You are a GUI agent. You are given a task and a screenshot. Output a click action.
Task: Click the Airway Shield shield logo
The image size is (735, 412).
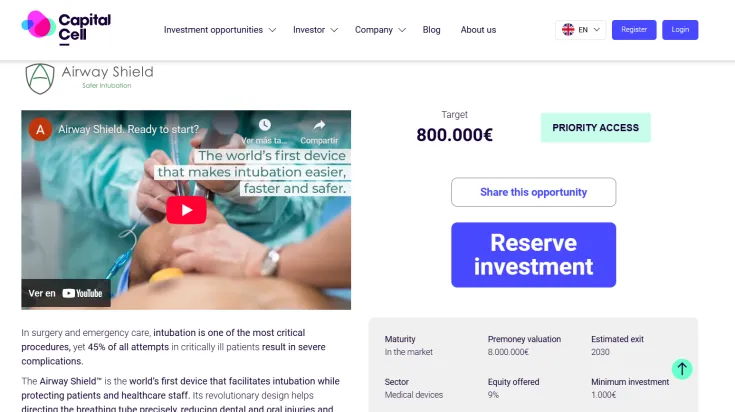coord(40,79)
